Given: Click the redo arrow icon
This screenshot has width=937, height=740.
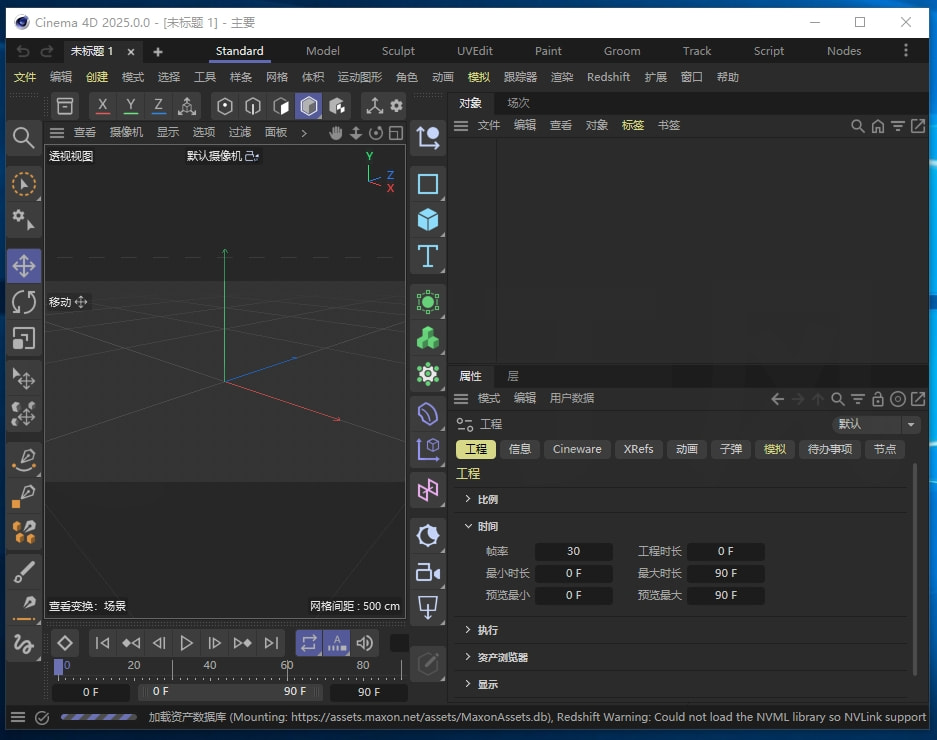Looking at the screenshot, I should click(x=47, y=51).
